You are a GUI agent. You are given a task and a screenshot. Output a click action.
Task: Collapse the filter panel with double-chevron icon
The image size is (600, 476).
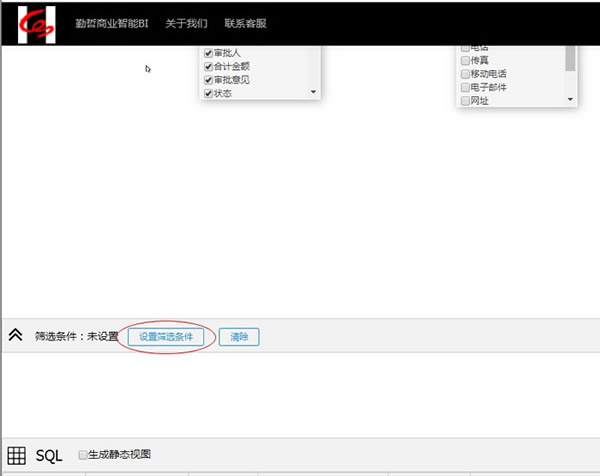click(x=16, y=337)
